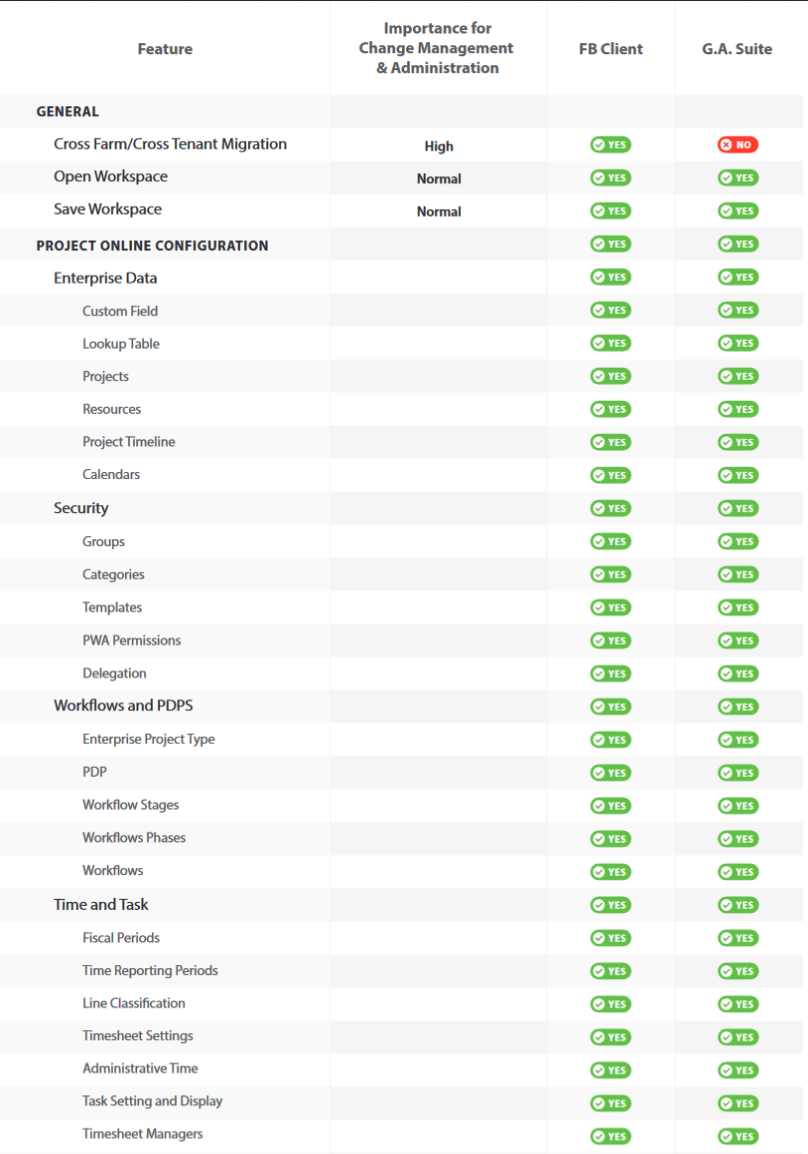Click the G.A. Suite column header

tap(737, 49)
